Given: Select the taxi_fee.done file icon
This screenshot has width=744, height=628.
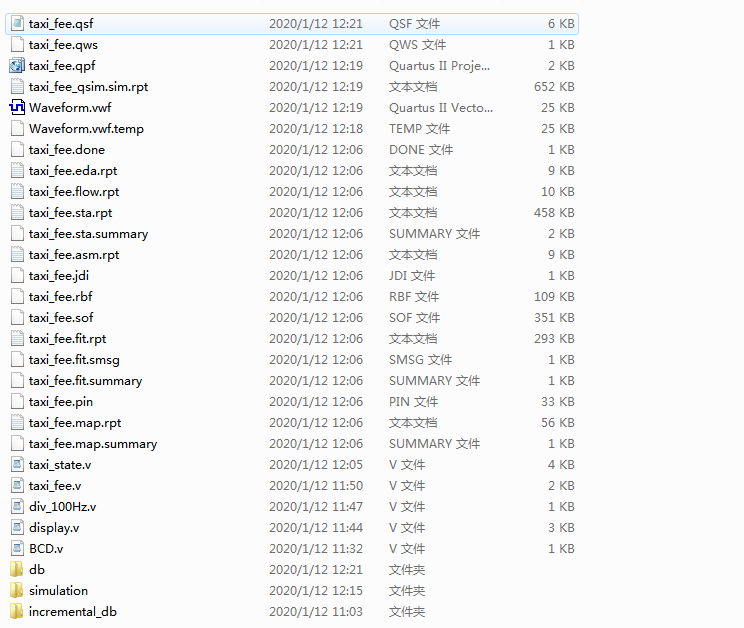Looking at the screenshot, I should pos(17,149).
